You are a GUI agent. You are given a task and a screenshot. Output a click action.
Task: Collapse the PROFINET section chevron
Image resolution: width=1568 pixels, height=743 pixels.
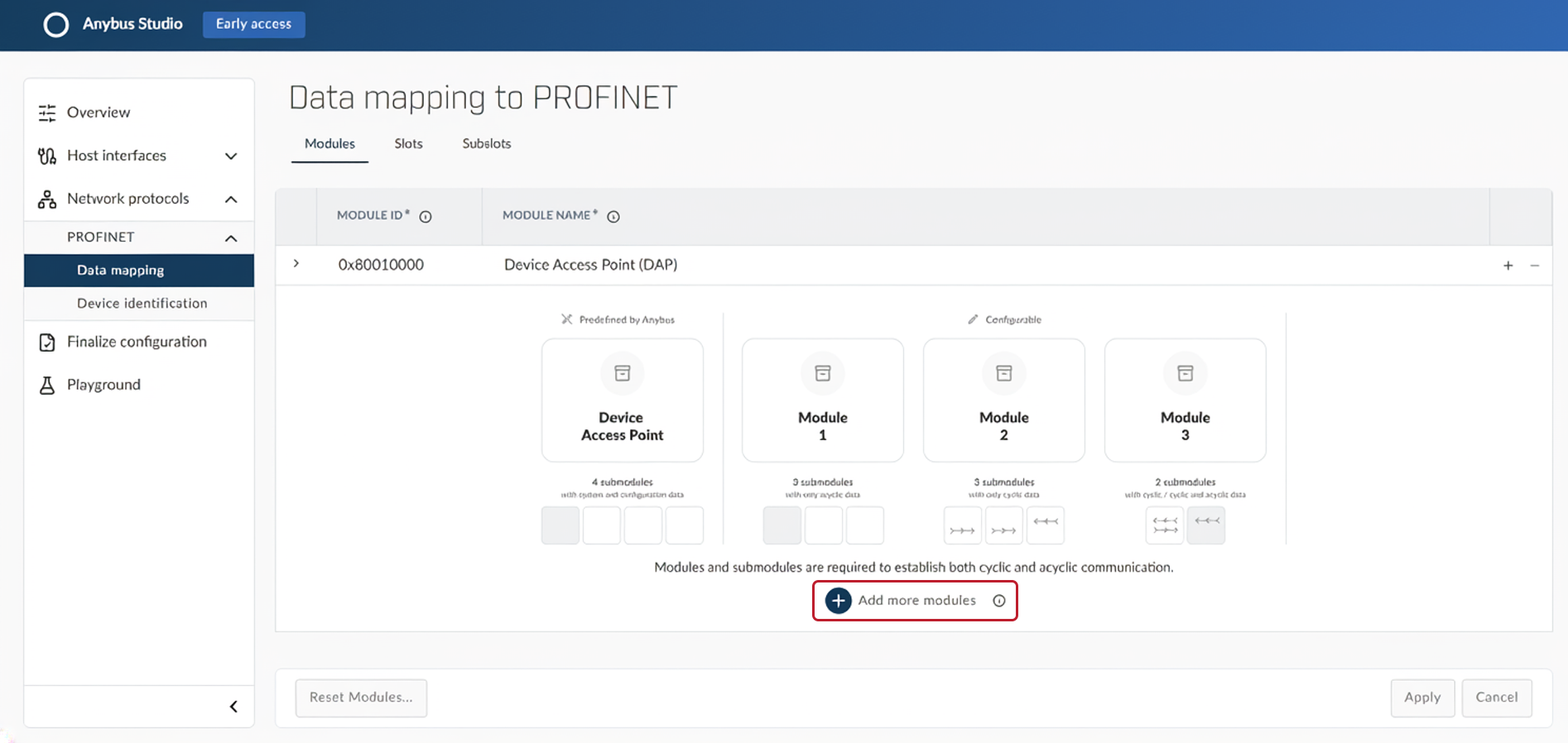(231, 238)
